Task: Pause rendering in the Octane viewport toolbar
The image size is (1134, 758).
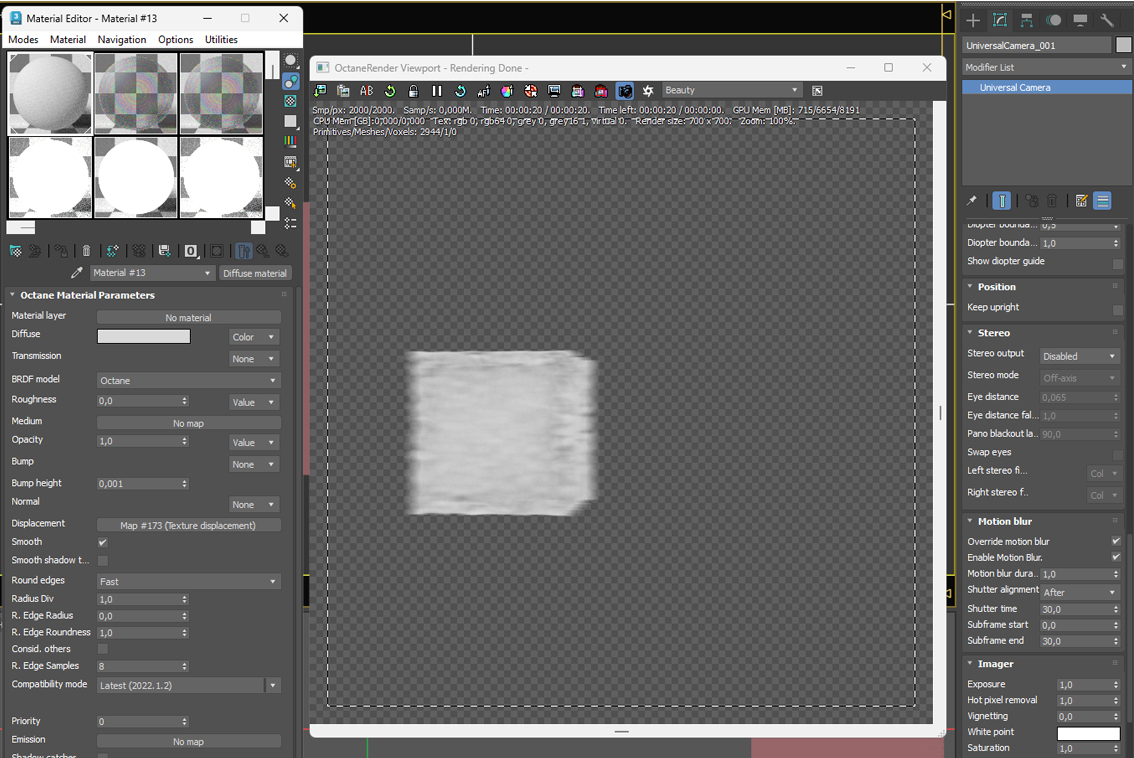Action: point(437,90)
